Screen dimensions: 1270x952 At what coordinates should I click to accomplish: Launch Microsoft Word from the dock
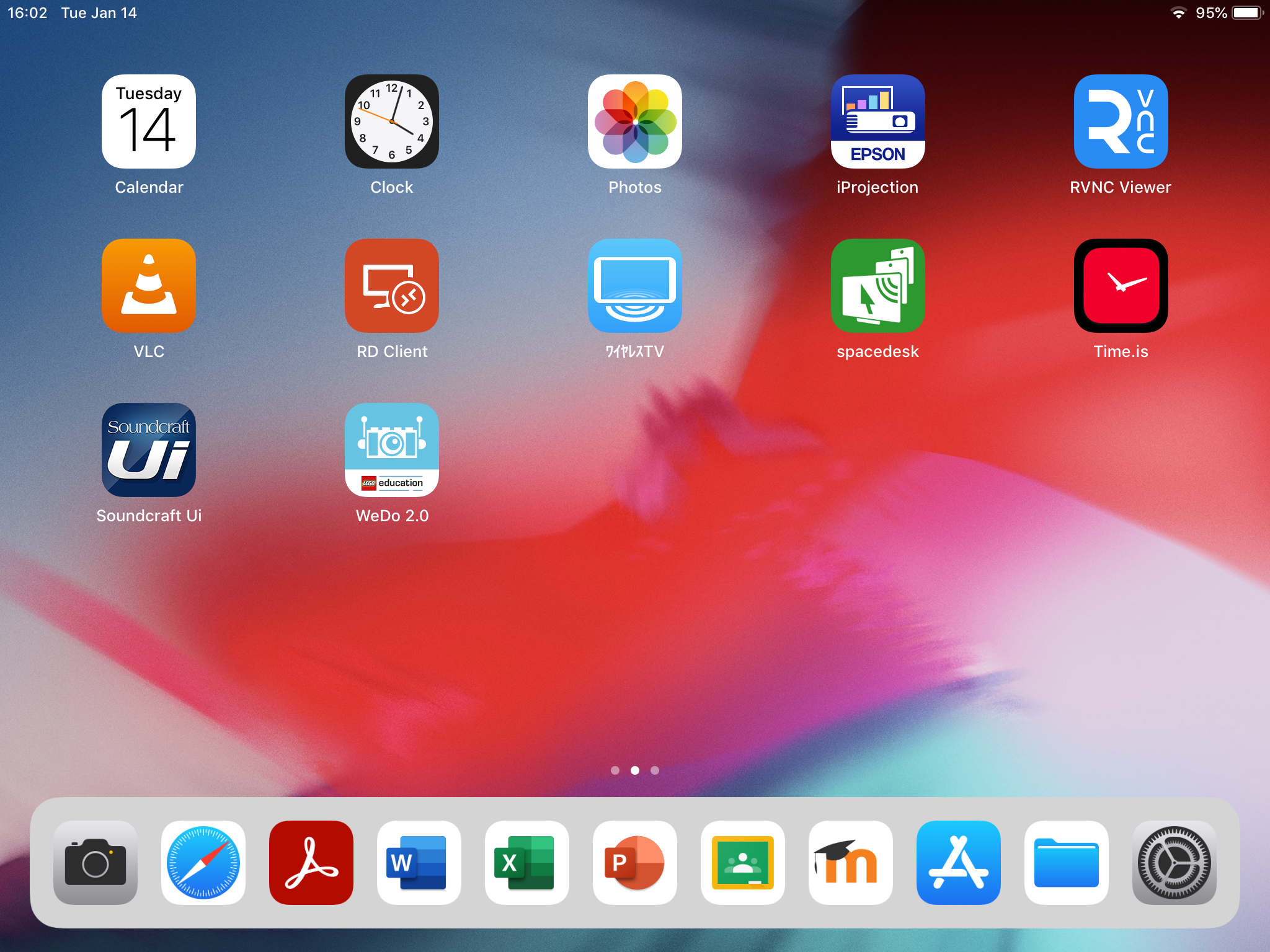(x=419, y=863)
